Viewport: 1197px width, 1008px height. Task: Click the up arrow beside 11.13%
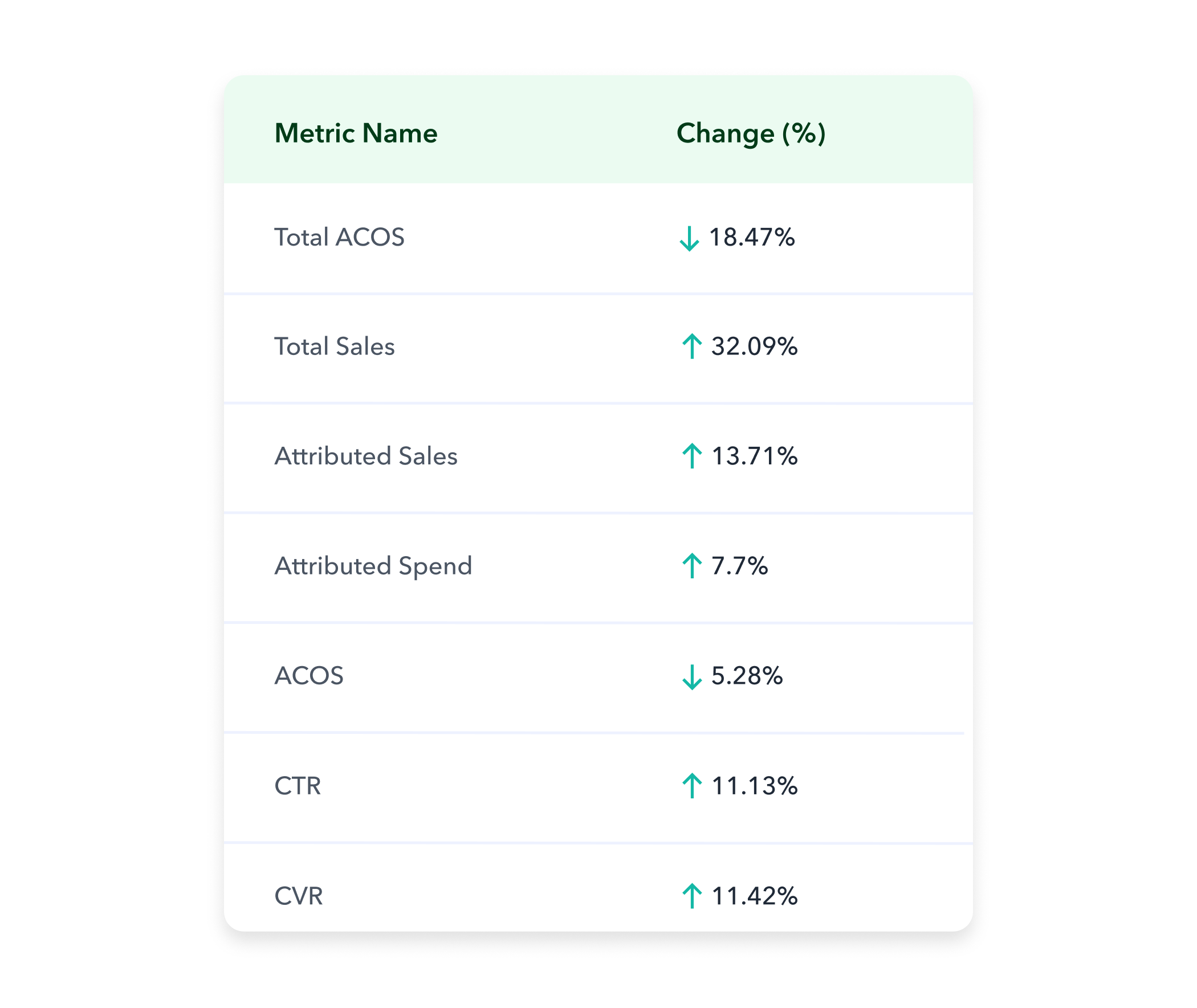click(691, 785)
